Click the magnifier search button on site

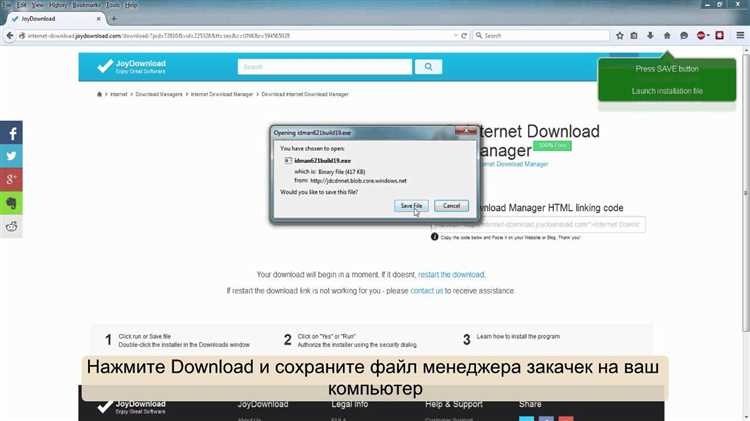tap(428, 67)
